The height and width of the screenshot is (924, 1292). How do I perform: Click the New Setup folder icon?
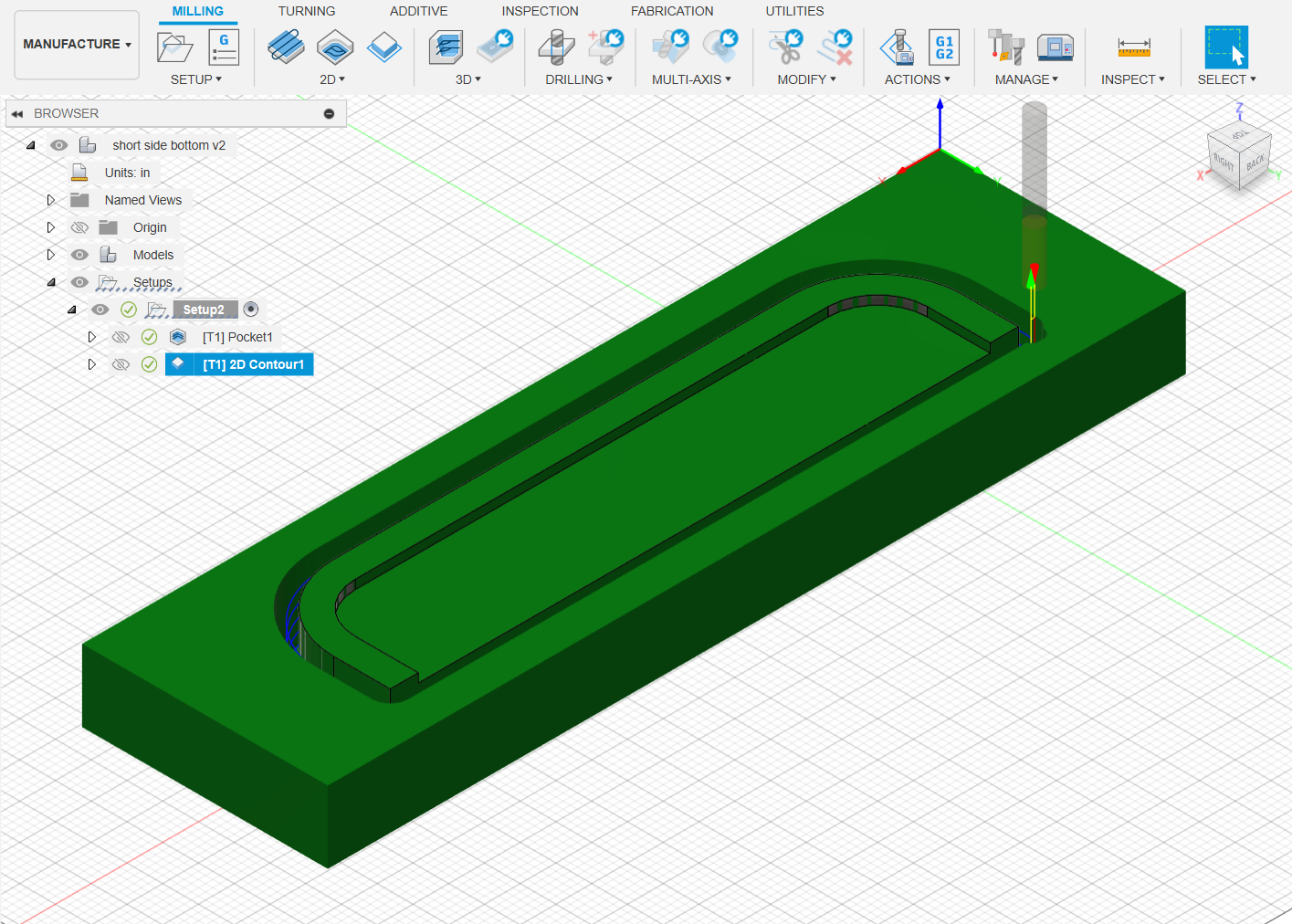click(174, 47)
